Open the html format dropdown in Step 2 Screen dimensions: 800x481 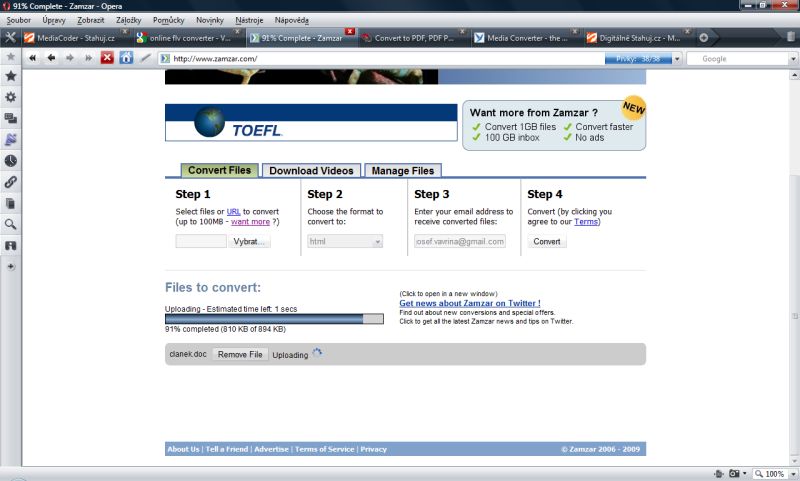[x=345, y=241]
